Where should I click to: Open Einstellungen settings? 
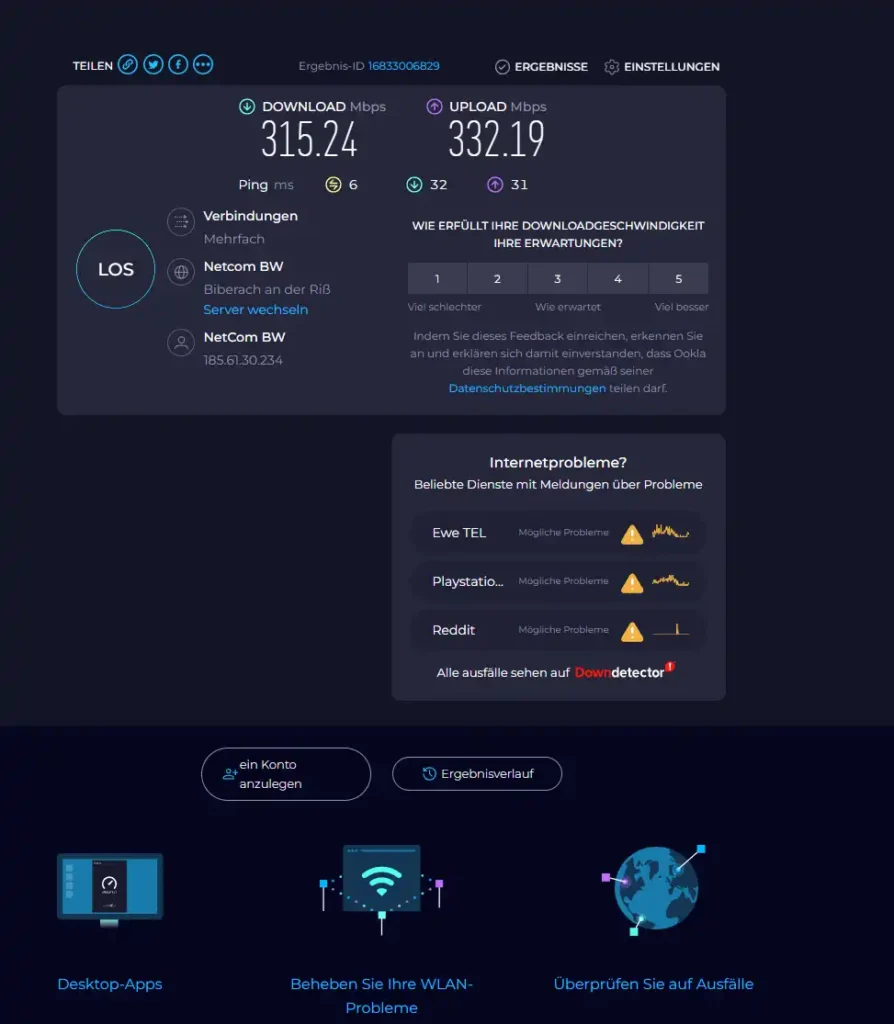(662, 67)
